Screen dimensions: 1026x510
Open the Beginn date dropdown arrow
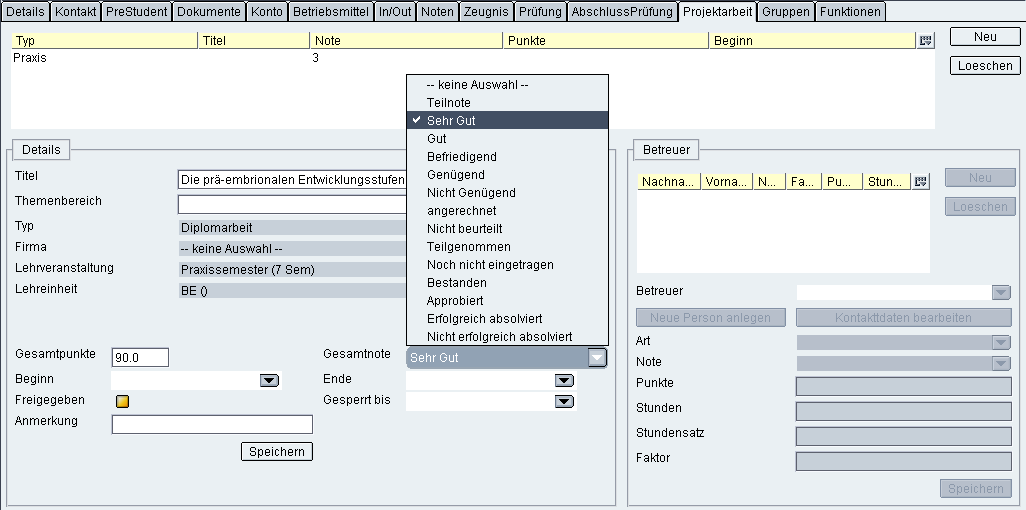268,381
